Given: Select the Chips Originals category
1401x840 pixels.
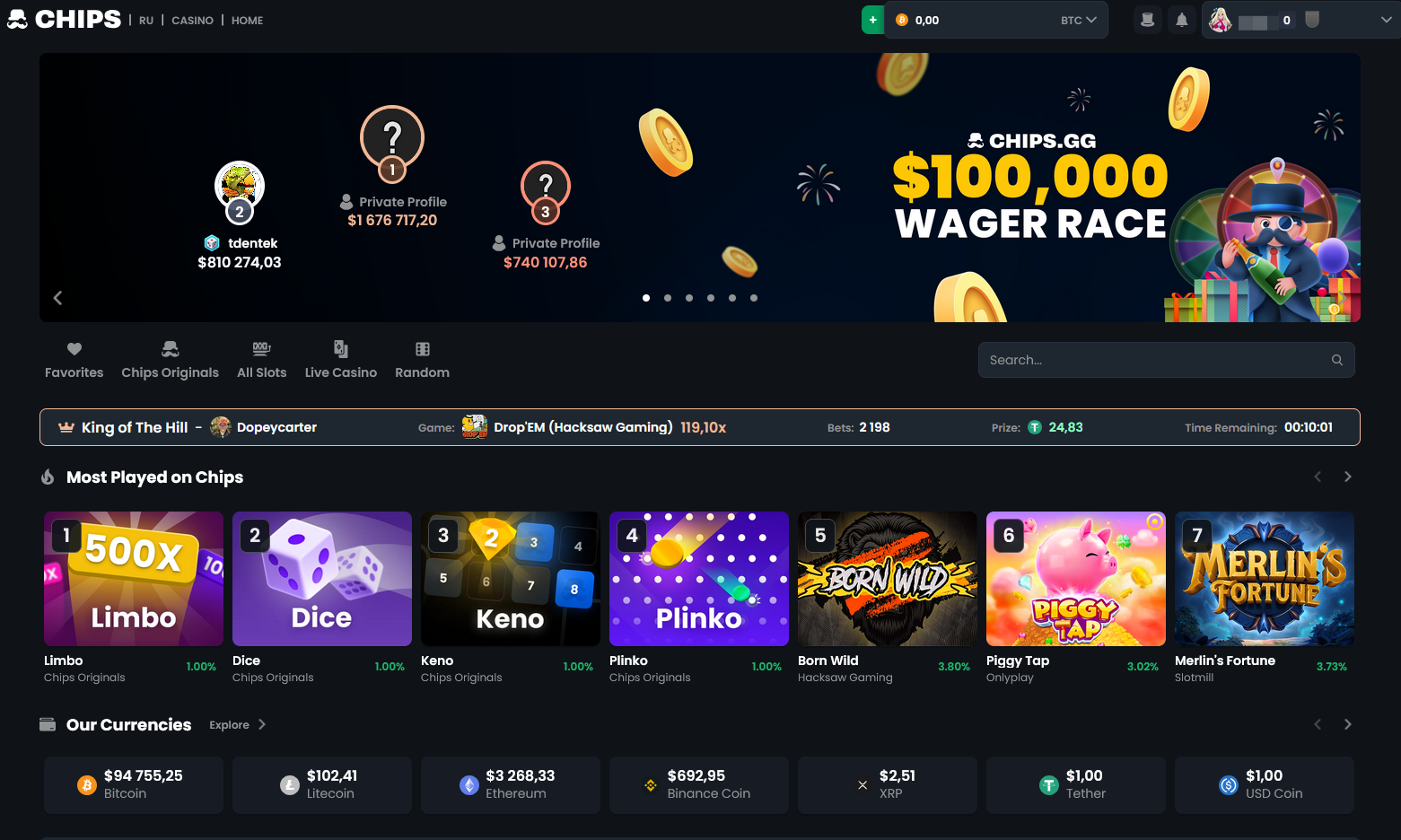Looking at the screenshot, I should click(x=171, y=360).
